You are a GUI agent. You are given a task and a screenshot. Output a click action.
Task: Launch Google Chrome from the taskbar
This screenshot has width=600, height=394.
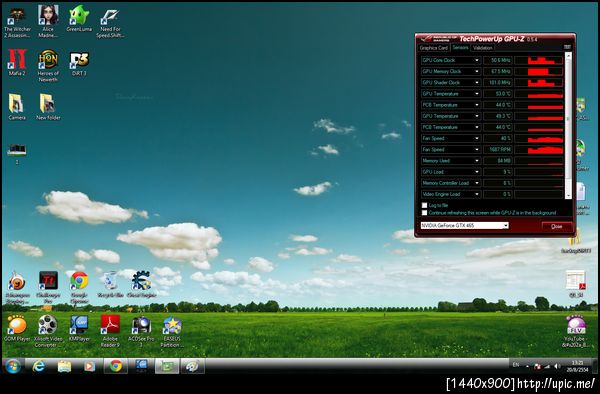coord(115,366)
